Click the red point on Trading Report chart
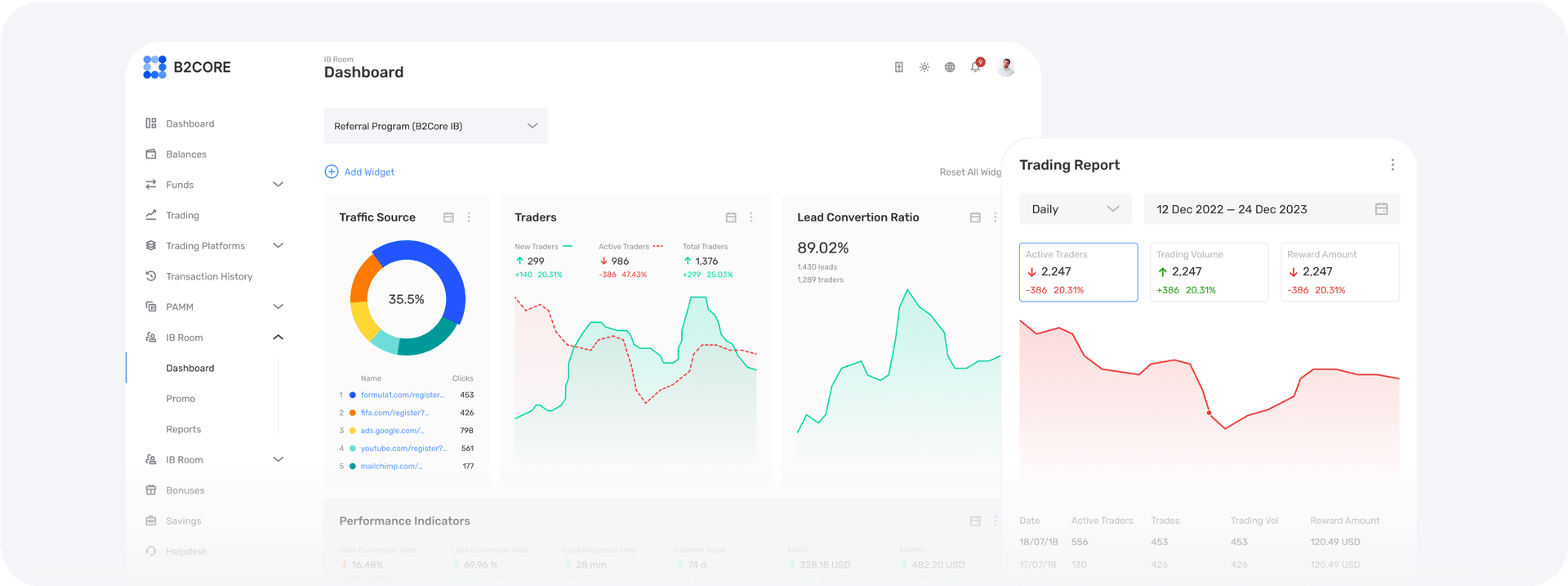 (1209, 413)
